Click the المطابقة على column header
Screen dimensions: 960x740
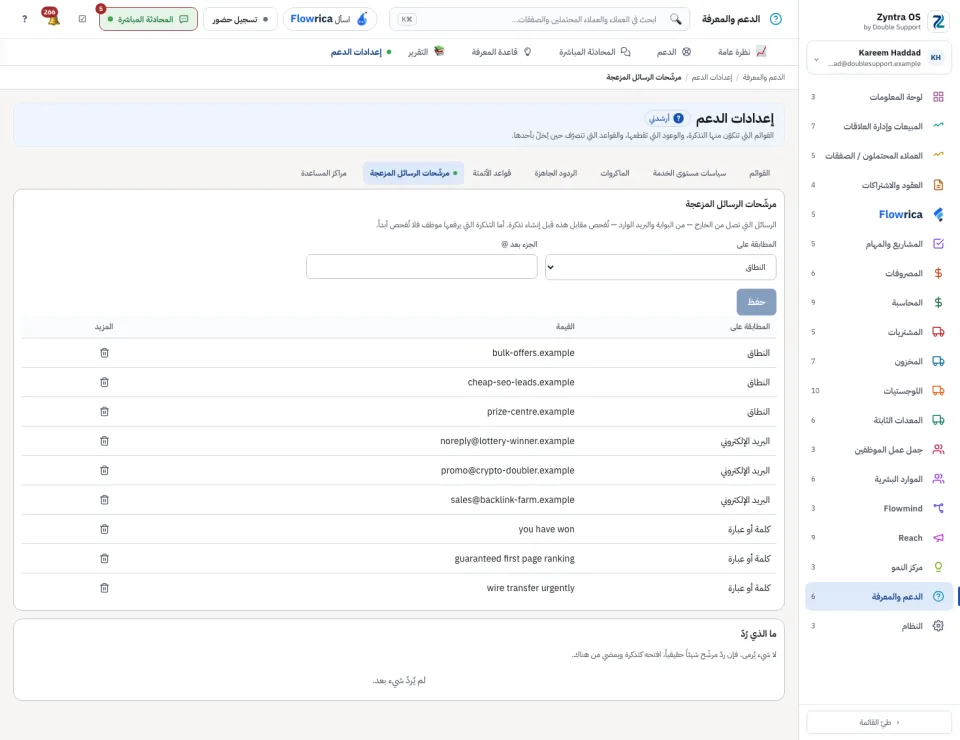[749, 326]
